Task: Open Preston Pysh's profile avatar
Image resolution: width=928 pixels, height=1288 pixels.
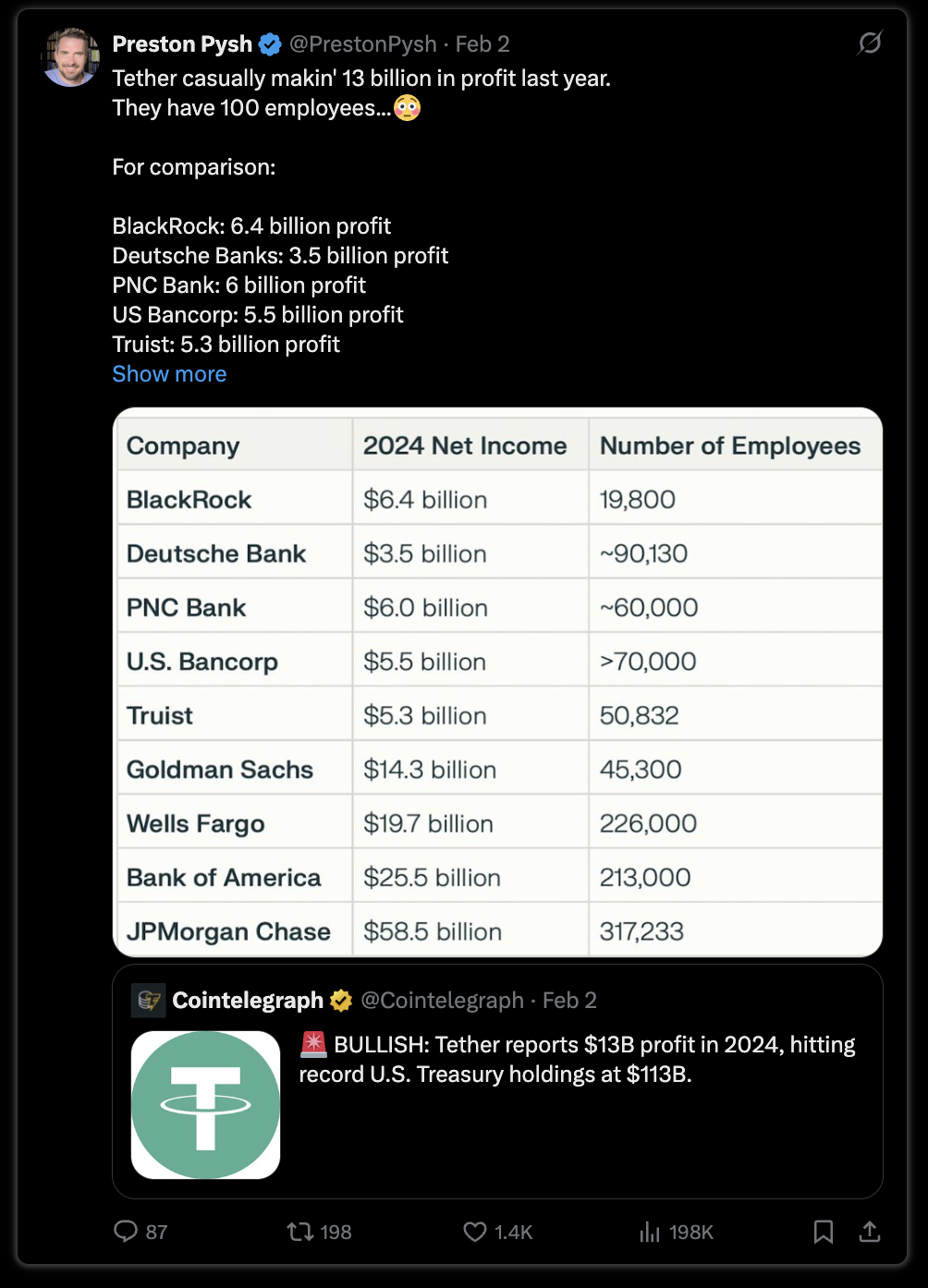Action: [x=70, y=57]
